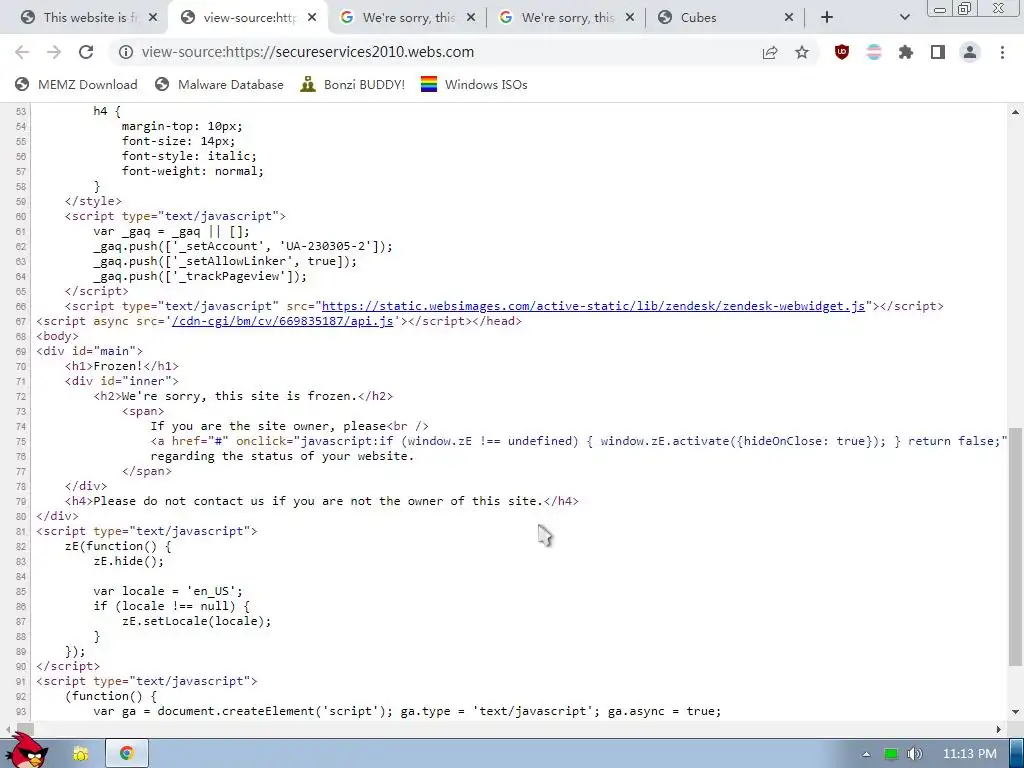Viewport: 1024px width, 768px height.
Task: Click the 'UA-230305-2' setAccount line
Action: click(243, 246)
